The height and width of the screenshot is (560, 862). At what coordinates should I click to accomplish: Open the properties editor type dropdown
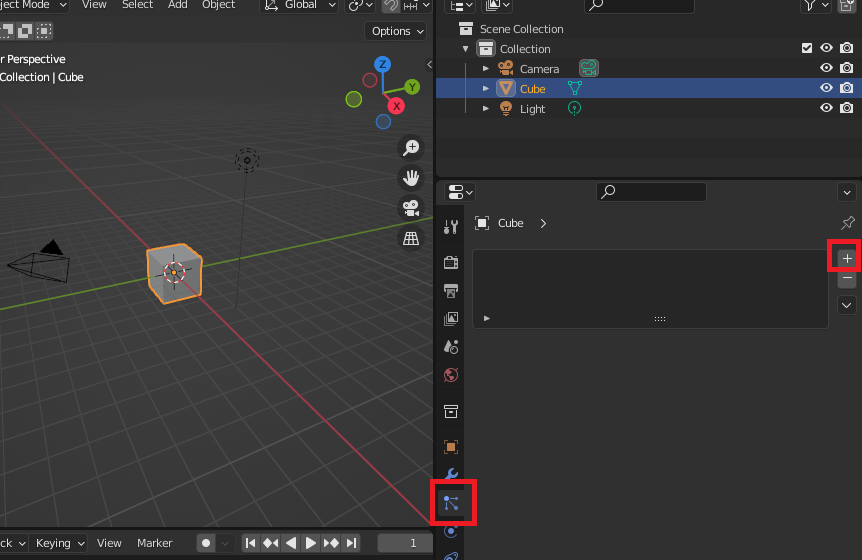pyautogui.click(x=460, y=192)
